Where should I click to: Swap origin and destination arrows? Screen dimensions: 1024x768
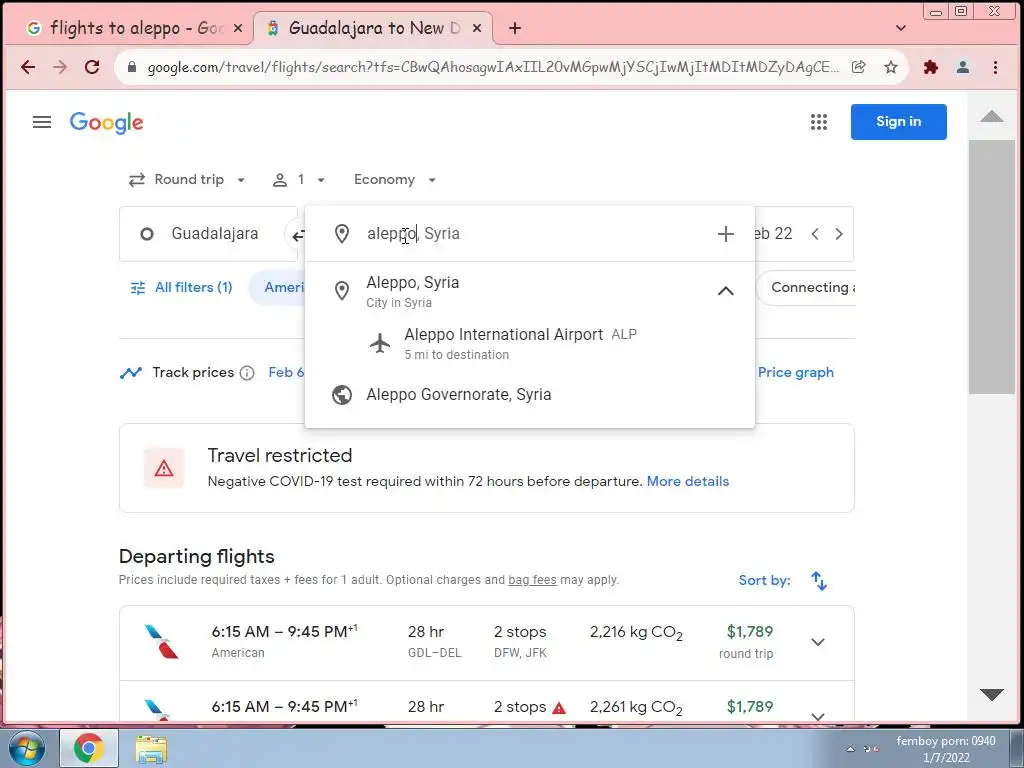click(297, 234)
